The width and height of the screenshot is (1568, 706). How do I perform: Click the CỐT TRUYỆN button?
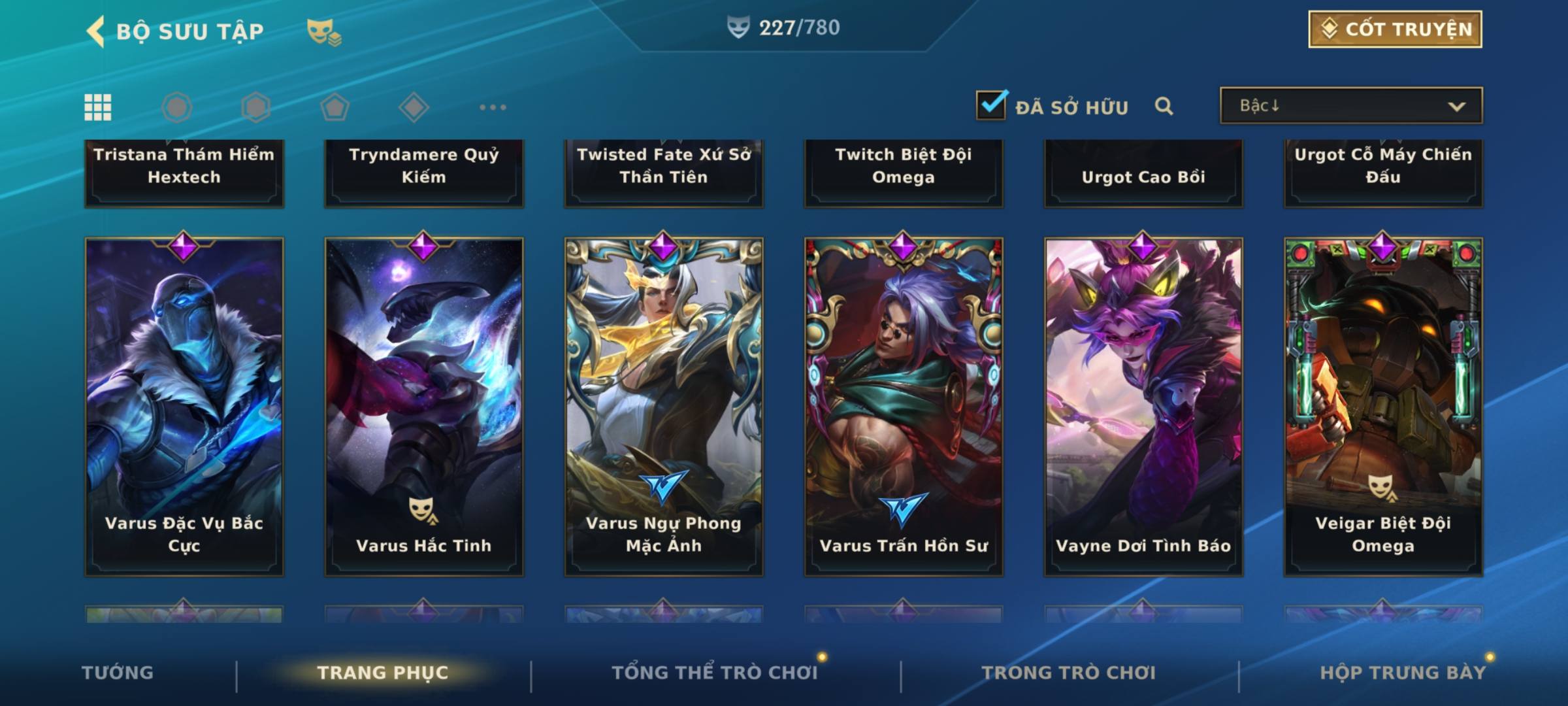[1396, 29]
